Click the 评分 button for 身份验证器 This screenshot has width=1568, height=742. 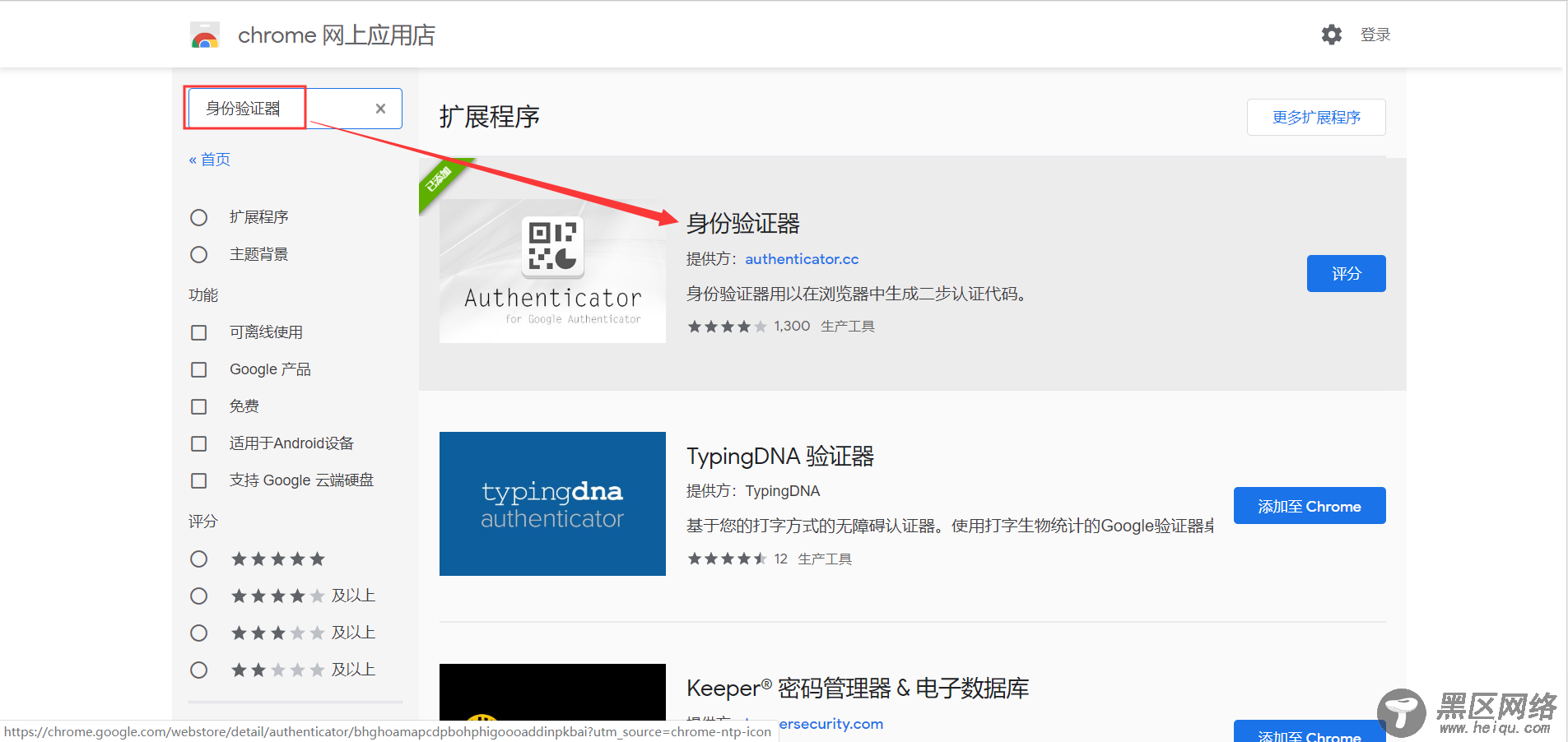pyautogui.click(x=1346, y=273)
